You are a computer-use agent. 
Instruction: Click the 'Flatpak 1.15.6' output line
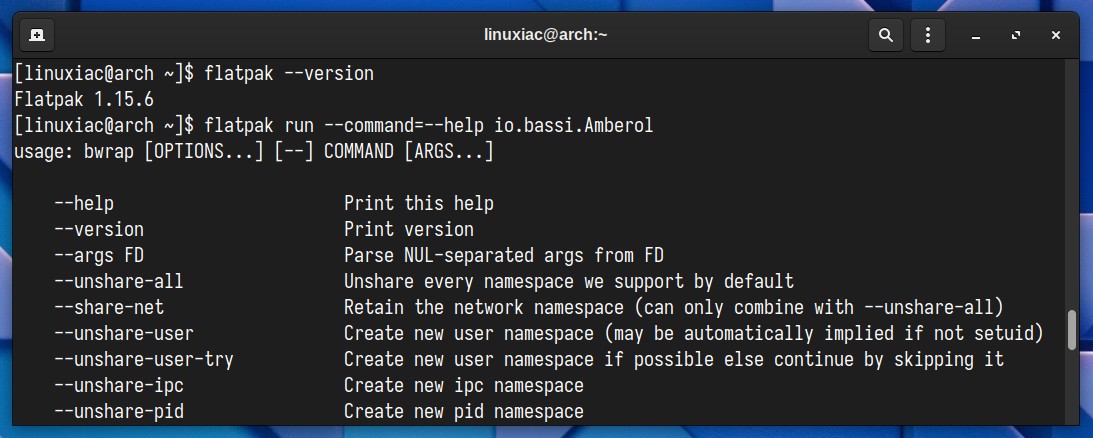(x=84, y=100)
